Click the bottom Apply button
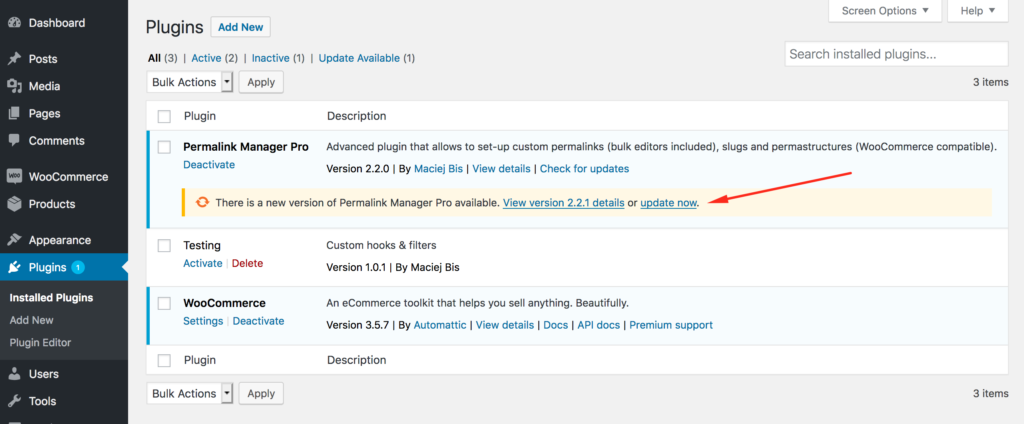The height and width of the screenshot is (424, 1024). (x=261, y=394)
